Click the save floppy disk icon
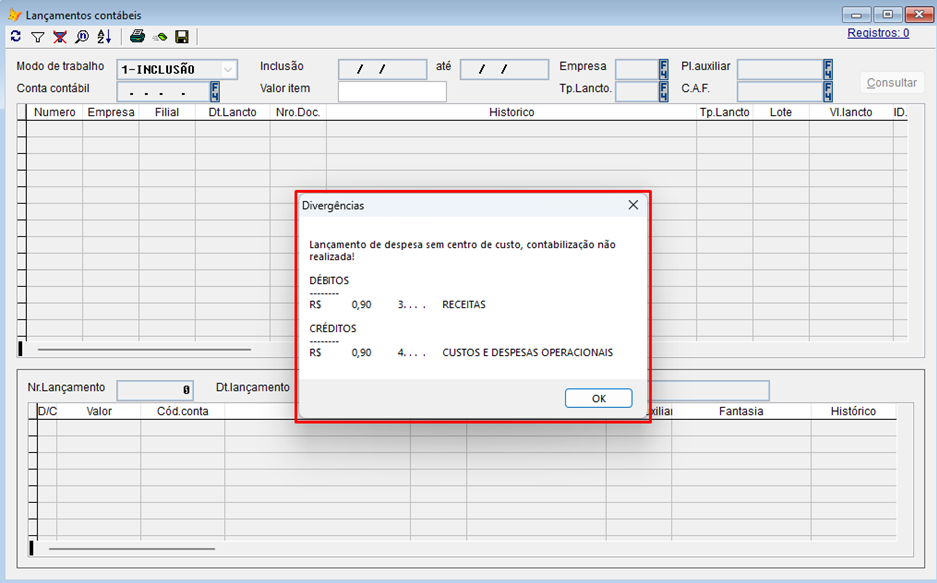Image resolution: width=937 pixels, height=583 pixels. [x=182, y=37]
